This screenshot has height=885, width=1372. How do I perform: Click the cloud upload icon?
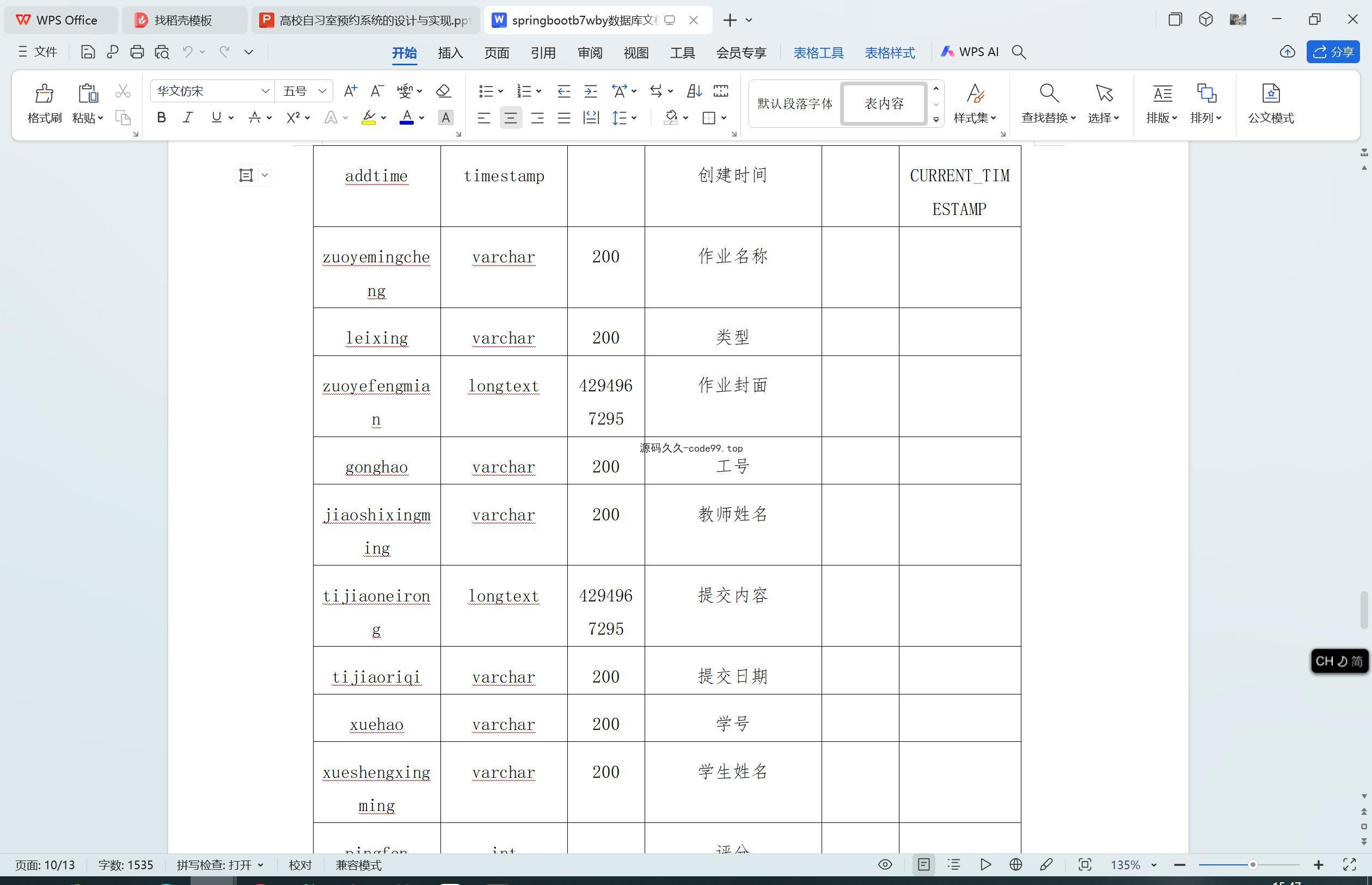point(1288,52)
